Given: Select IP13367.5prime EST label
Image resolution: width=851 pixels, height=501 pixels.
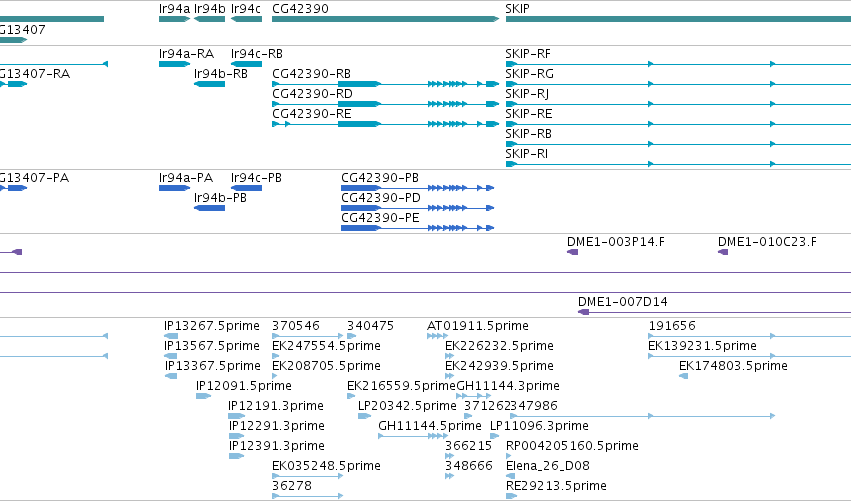Looking at the screenshot, I should click(x=213, y=366).
